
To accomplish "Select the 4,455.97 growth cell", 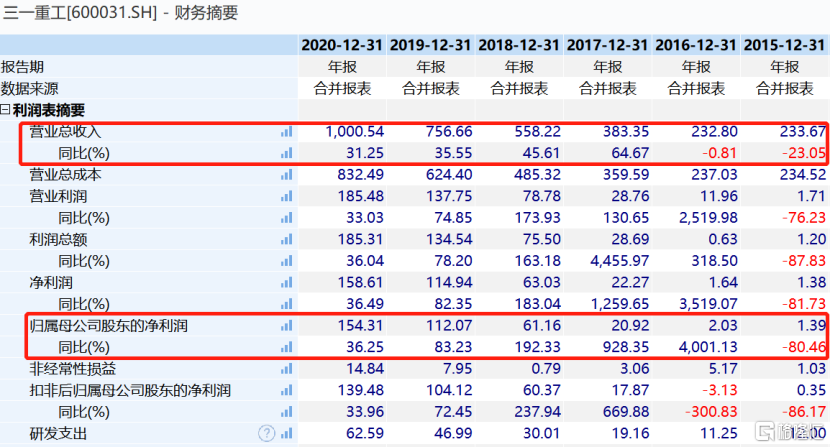I will (x=619, y=261).
